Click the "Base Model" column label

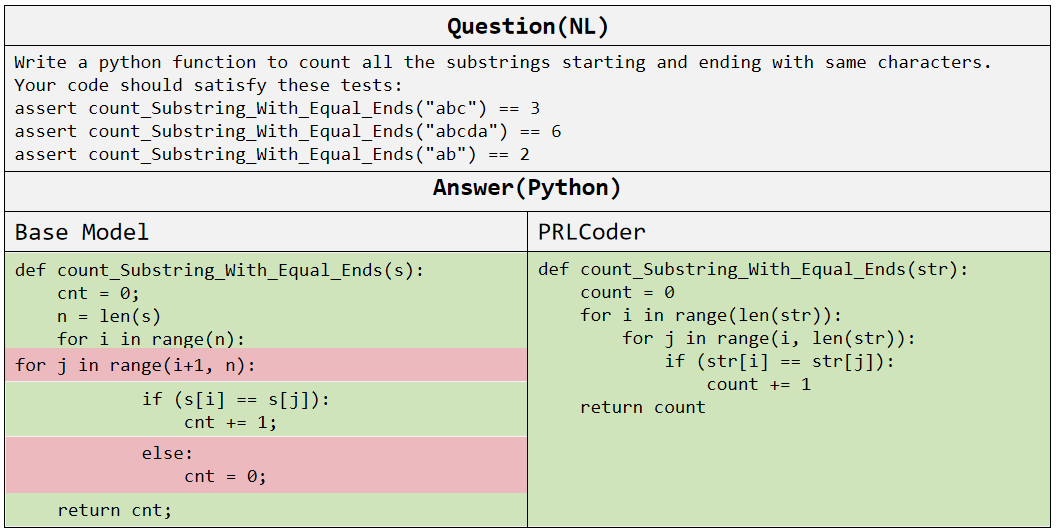(82, 233)
